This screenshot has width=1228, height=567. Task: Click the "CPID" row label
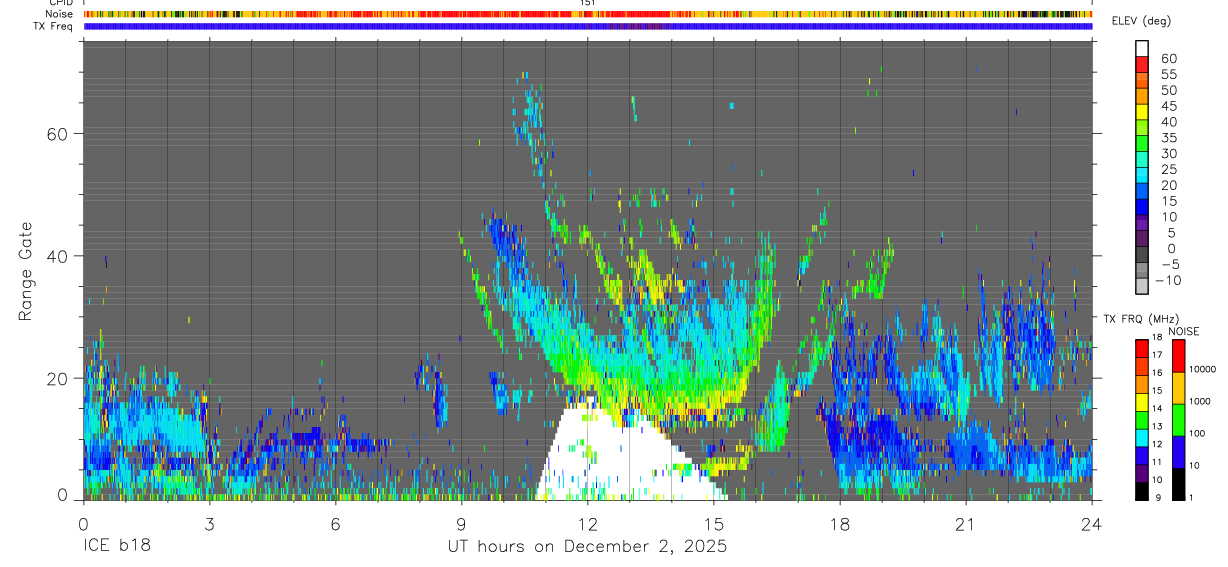click(60, 3)
